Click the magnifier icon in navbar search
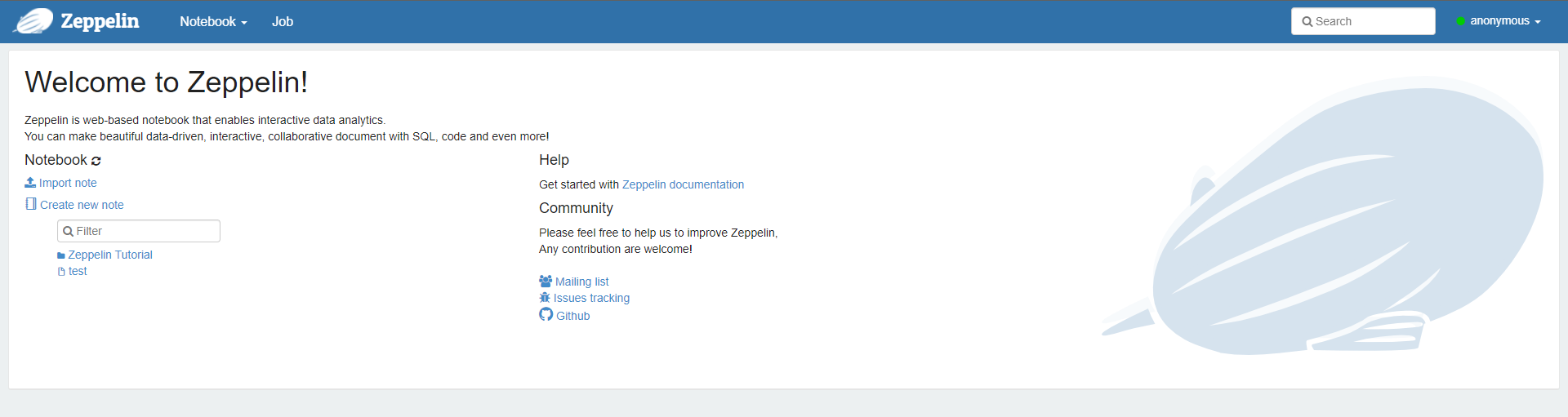This screenshot has width=1568, height=417. 1307,22
